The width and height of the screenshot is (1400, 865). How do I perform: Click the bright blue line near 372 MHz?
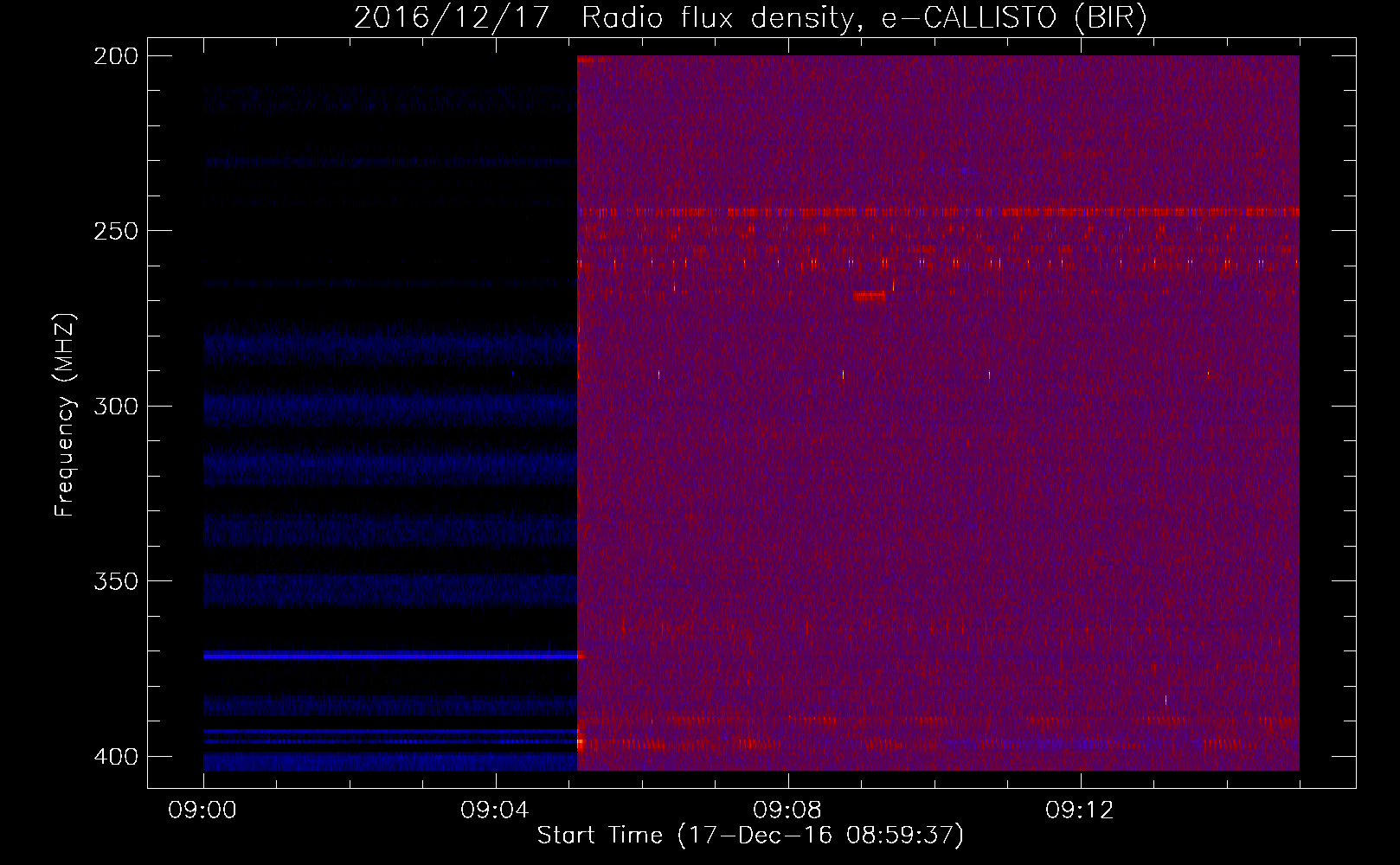pyautogui.click(x=390, y=656)
